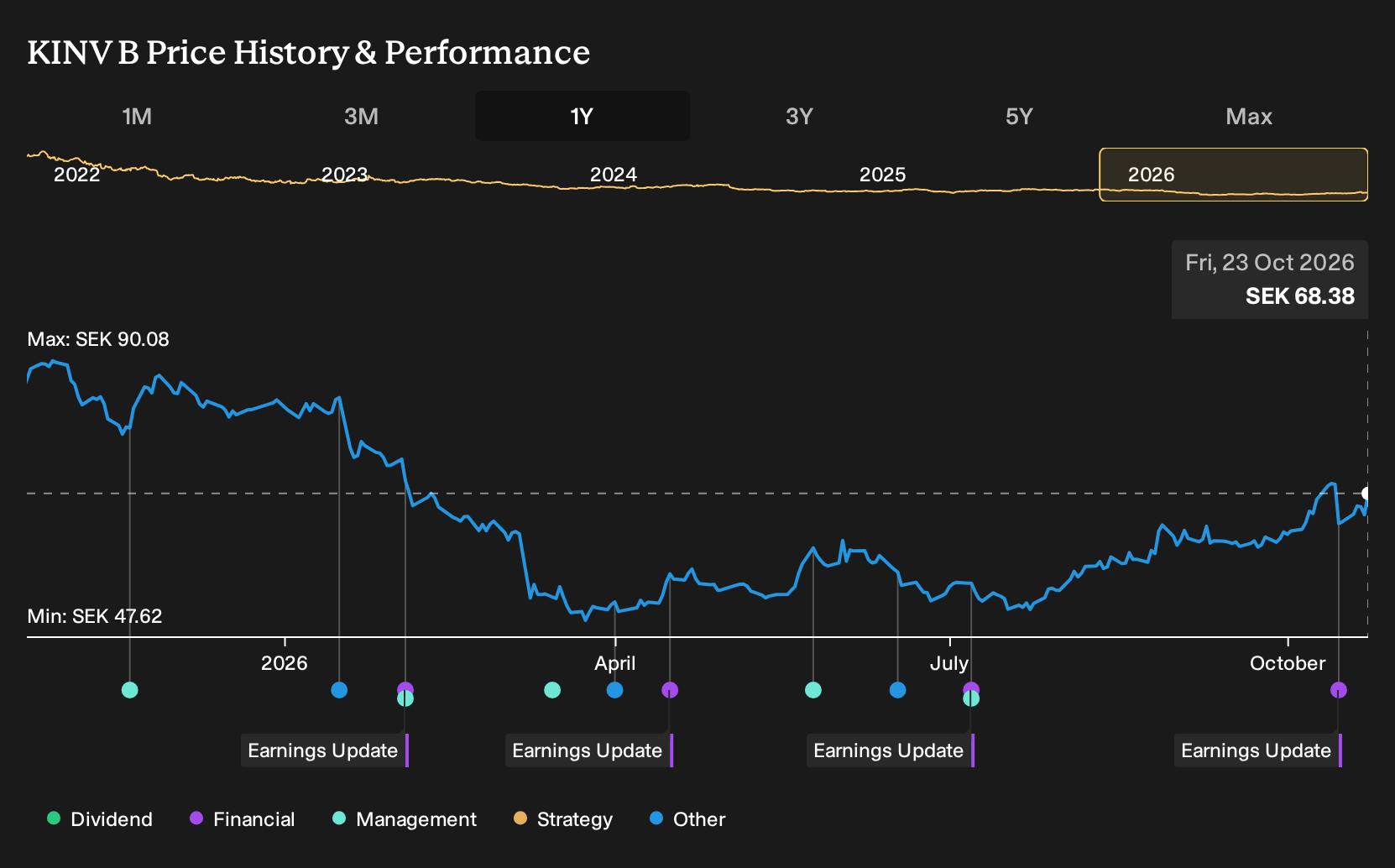Open the Earnings Update label after October
Screen dimensions: 1395x868
point(1257,750)
